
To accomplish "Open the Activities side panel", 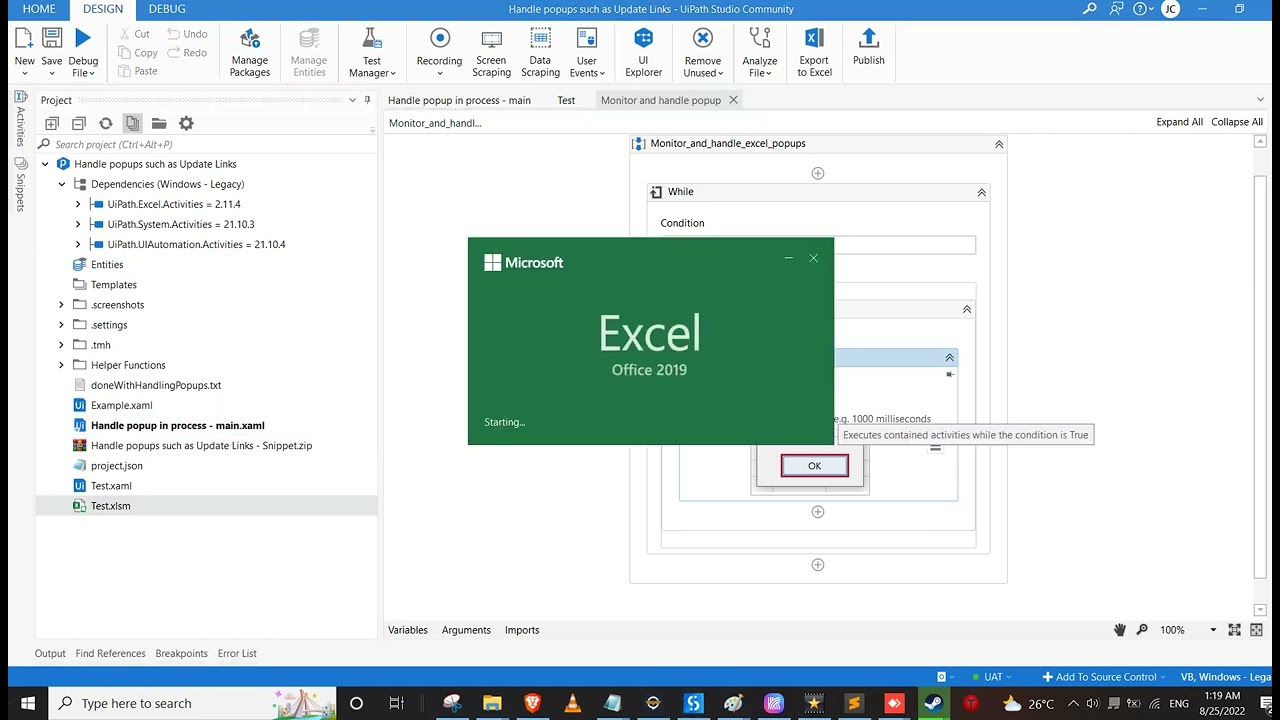I will [x=20, y=118].
